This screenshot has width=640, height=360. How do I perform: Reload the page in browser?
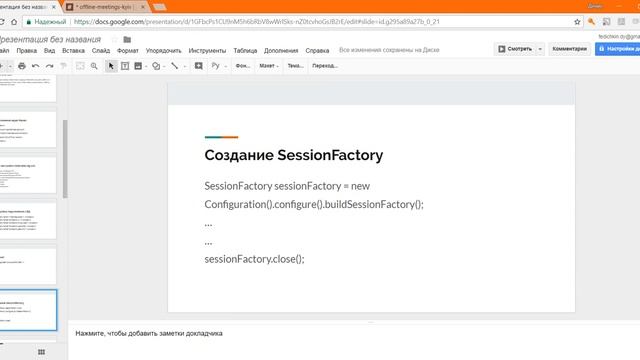[x=2, y=22]
